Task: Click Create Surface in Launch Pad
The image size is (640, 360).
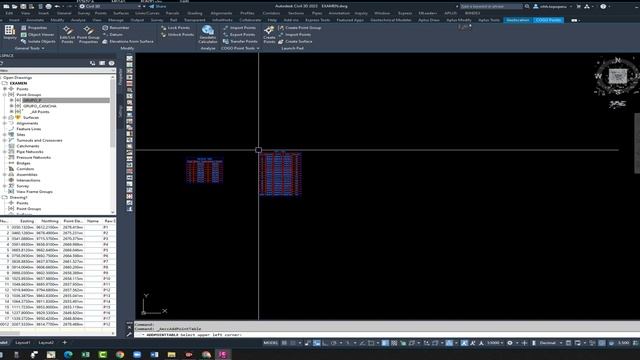Action: click(295, 42)
